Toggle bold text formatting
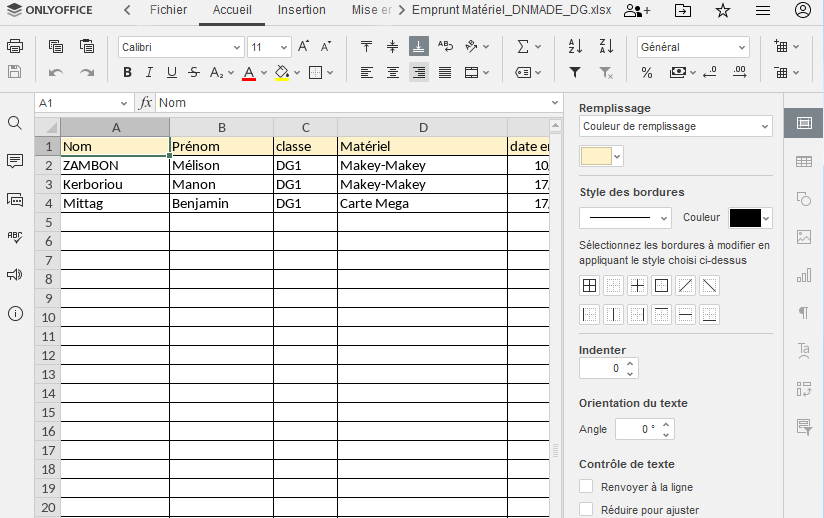The height and width of the screenshot is (518, 824). click(x=127, y=72)
